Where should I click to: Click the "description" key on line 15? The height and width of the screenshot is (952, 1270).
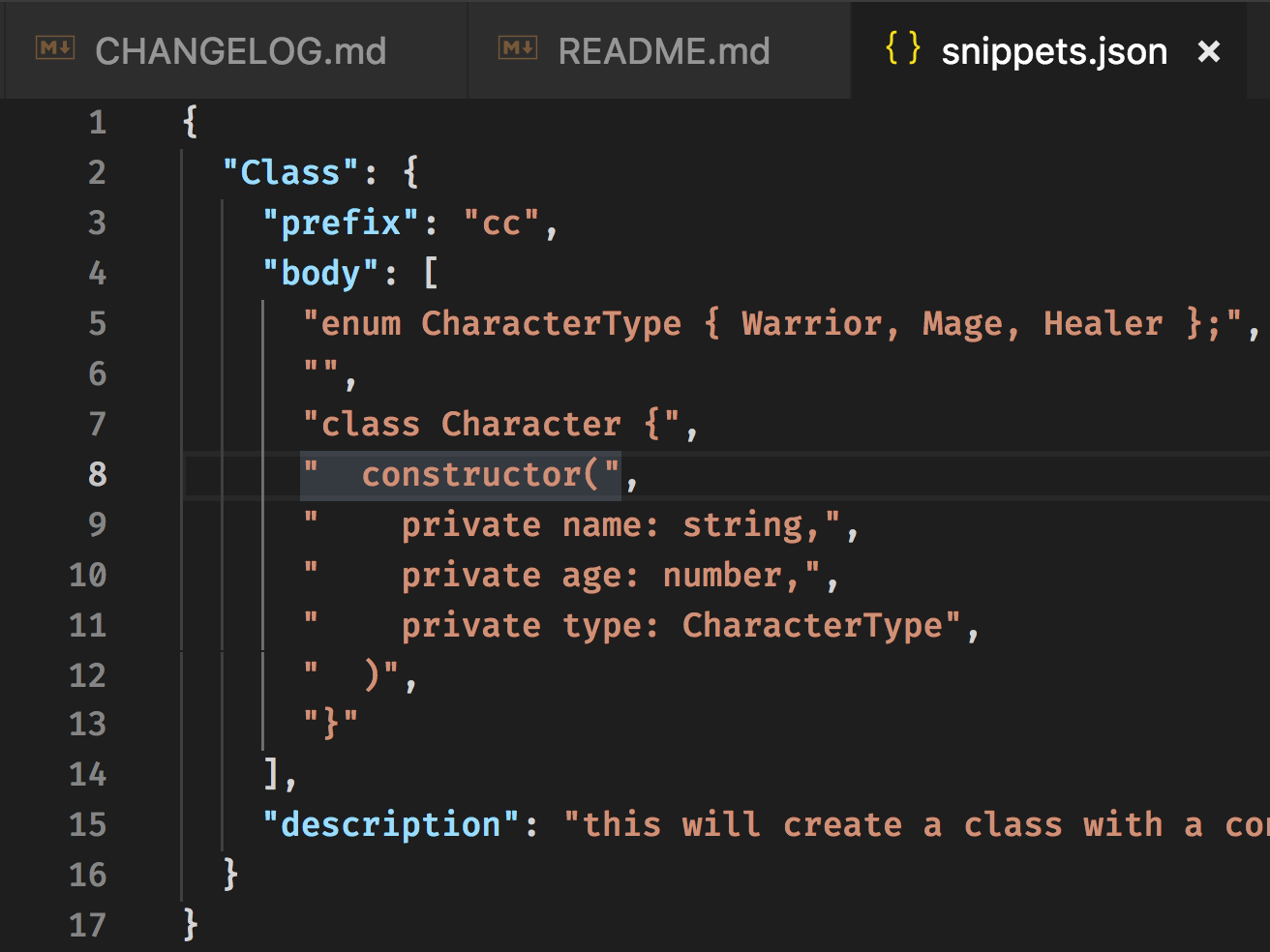click(391, 824)
